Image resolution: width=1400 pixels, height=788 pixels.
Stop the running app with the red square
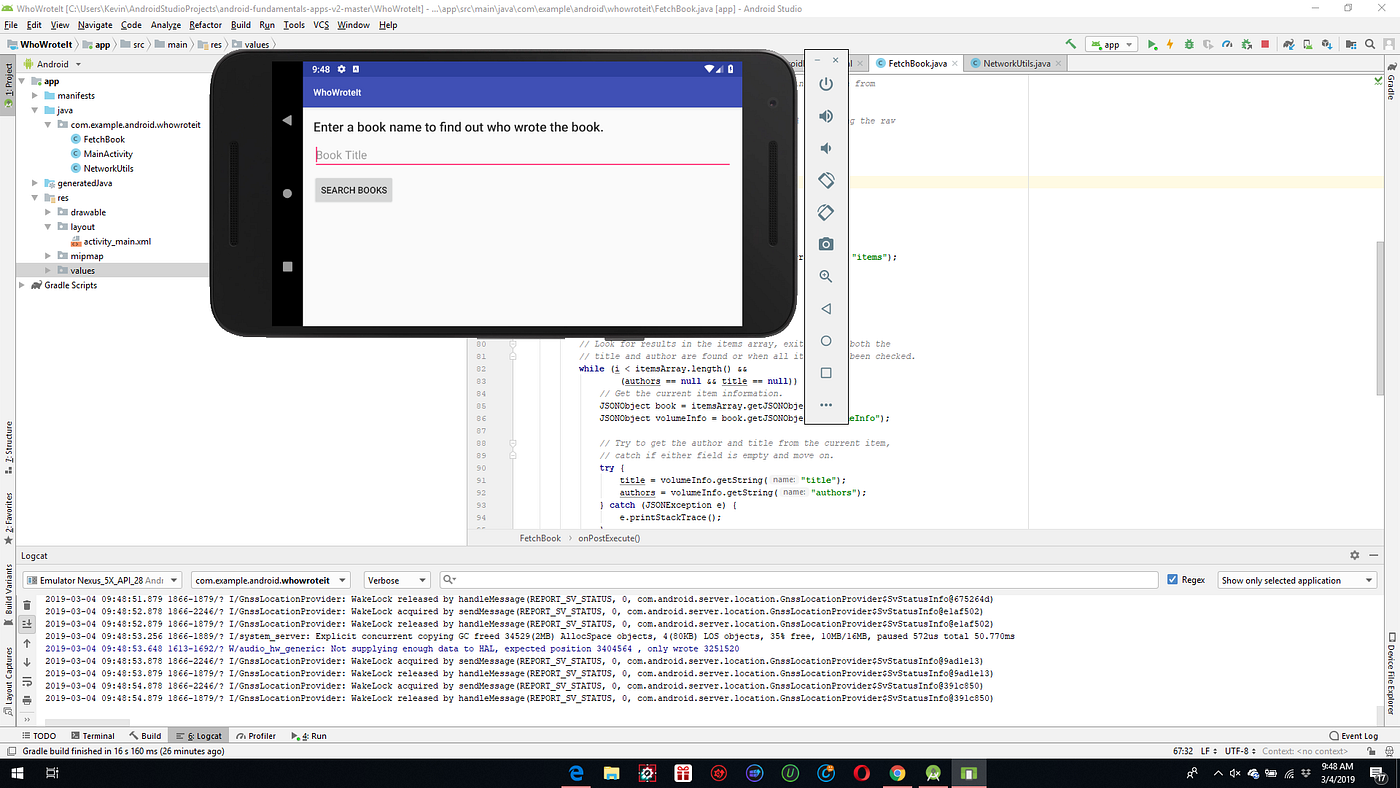pyautogui.click(x=1265, y=44)
